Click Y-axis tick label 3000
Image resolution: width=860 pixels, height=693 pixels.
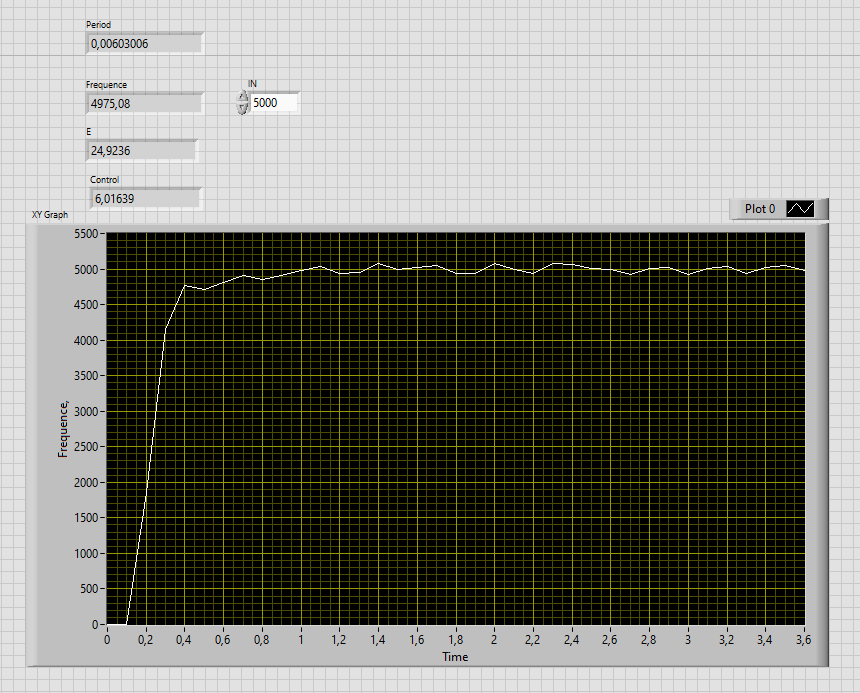(86, 412)
